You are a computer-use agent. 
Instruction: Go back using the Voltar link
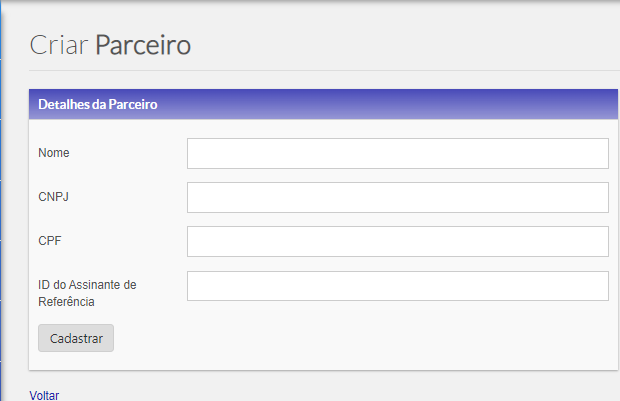click(44, 395)
